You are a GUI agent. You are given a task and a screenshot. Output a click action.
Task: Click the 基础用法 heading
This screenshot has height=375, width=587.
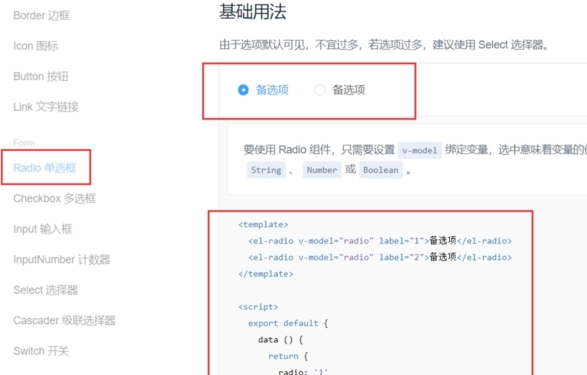tap(253, 11)
